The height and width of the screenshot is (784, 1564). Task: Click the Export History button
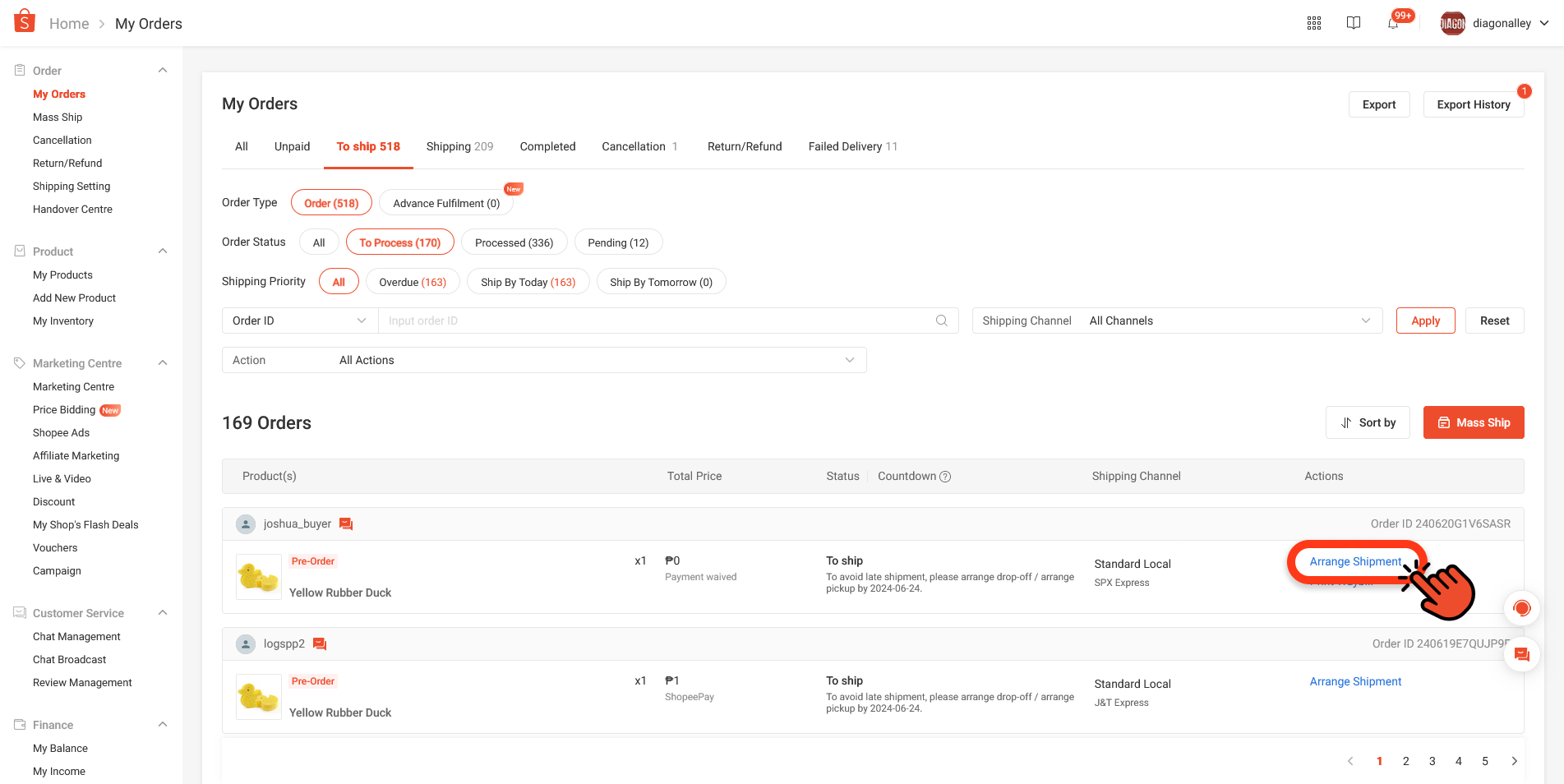(x=1473, y=104)
